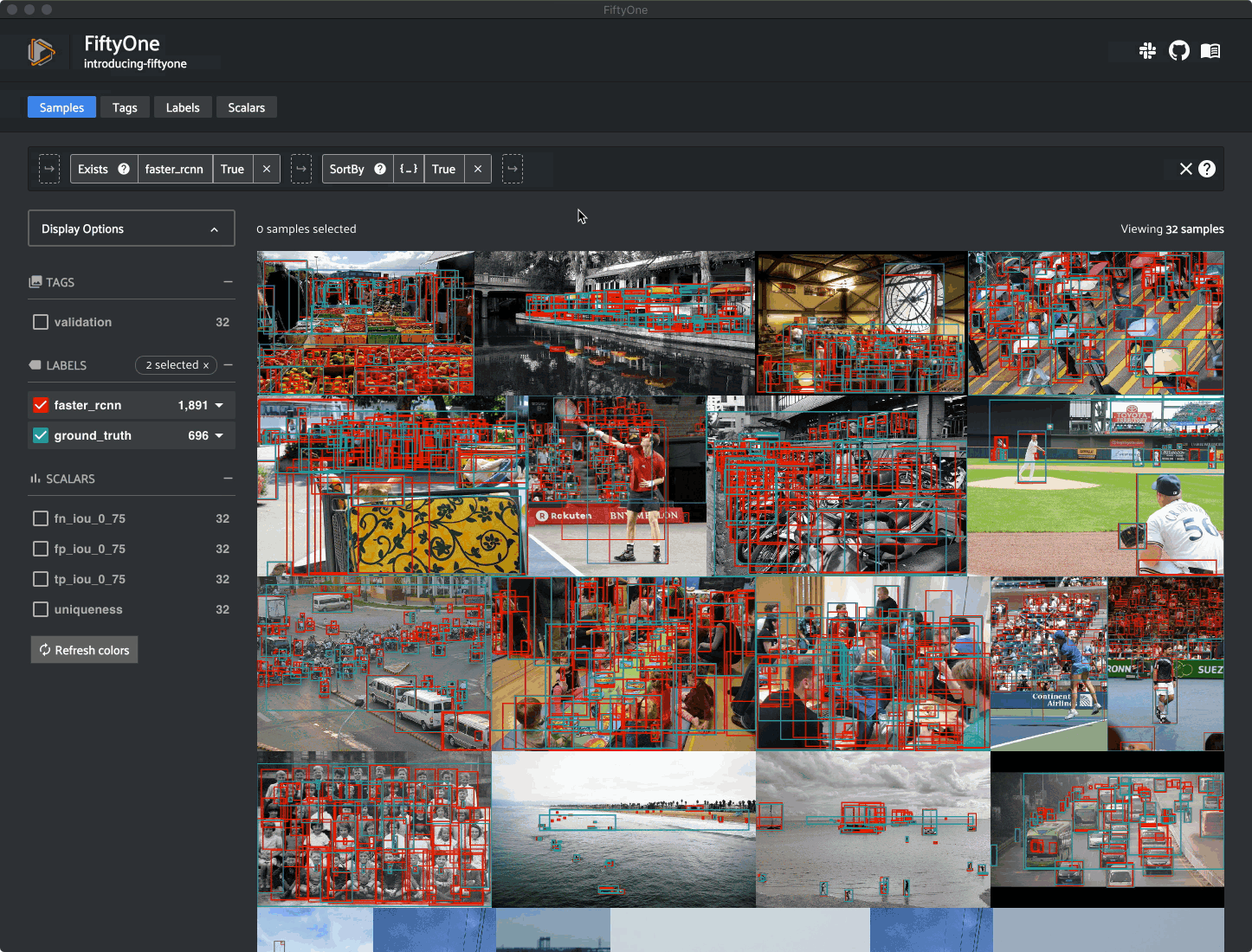
Task: Open the SUEZ tennis court sample
Action: [x=1165, y=664]
